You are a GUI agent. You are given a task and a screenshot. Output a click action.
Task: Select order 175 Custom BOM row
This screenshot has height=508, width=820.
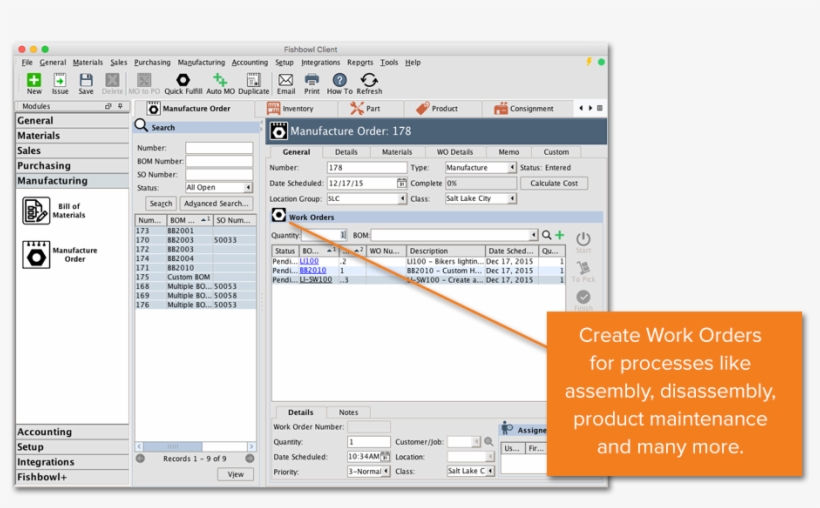click(196, 277)
